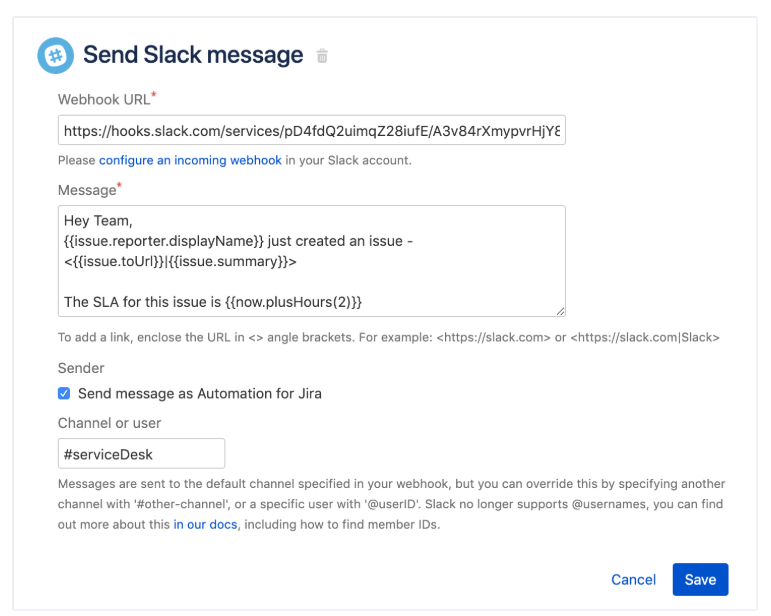This screenshot has width=771, height=616.
Task: Open 'configure an incoming webhook' link
Action: (x=190, y=160)
